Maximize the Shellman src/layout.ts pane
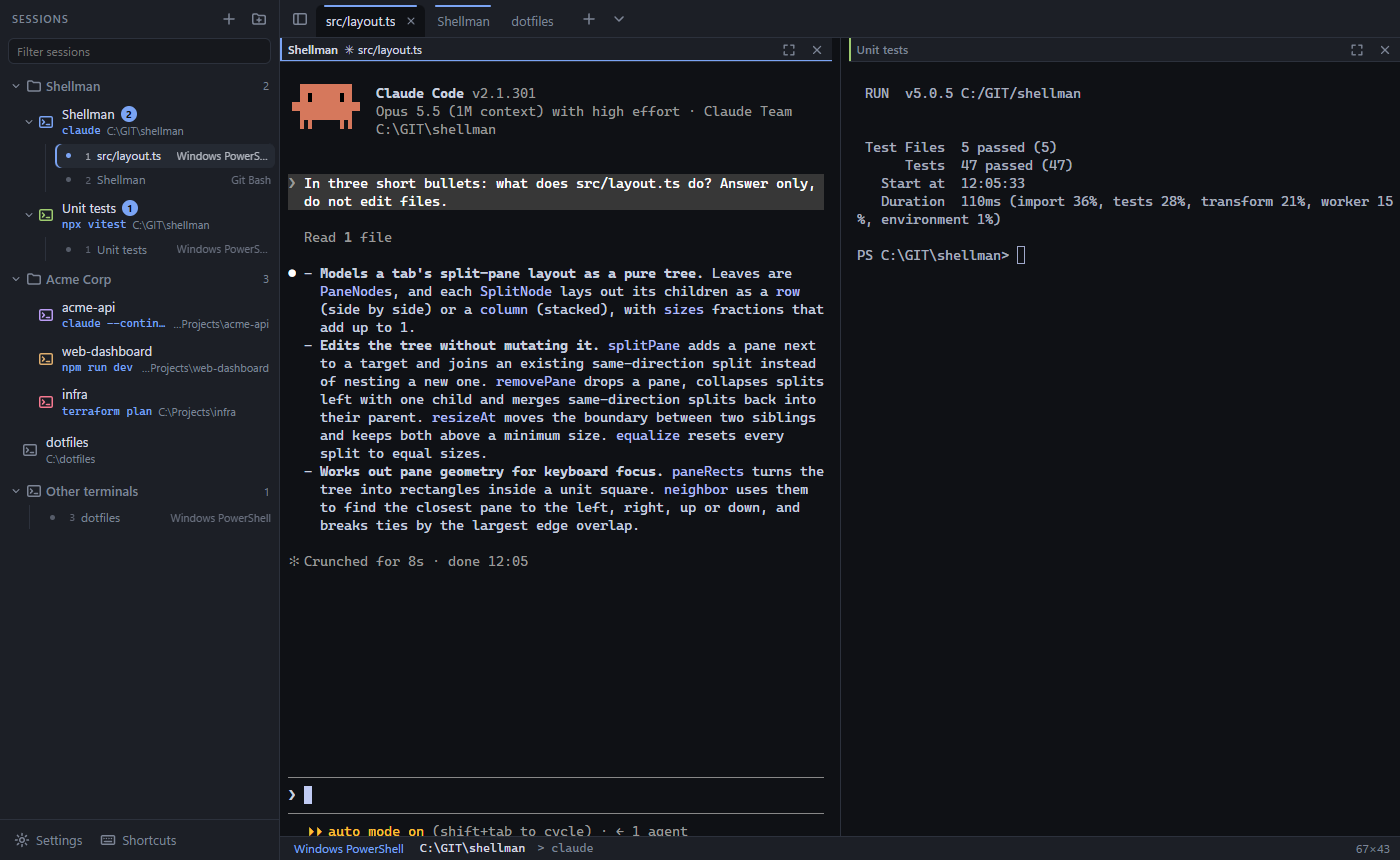Image resolution: width=1400 pixels, height=860 pixels. pos(789,50)
